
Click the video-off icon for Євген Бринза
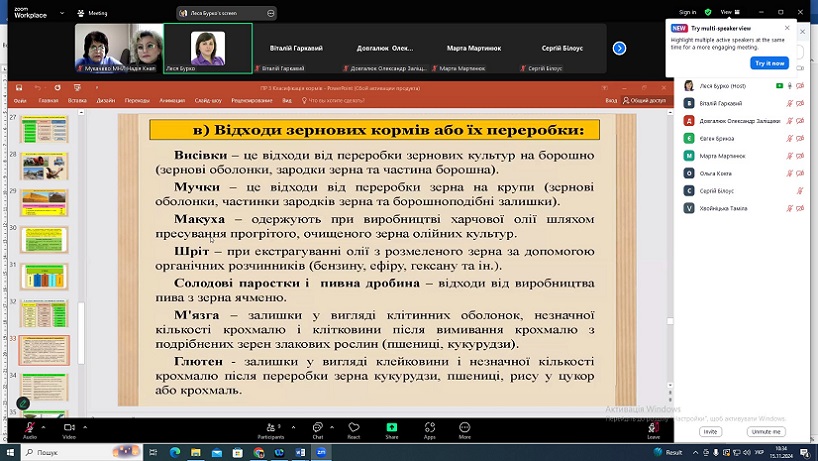[800, 138]
